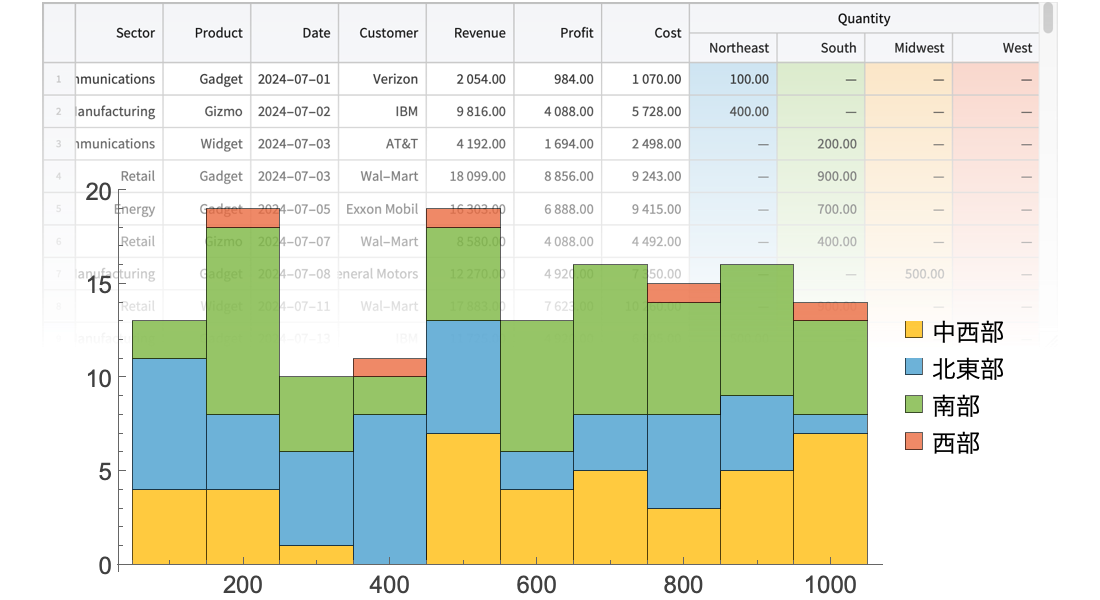Select row number 1 in the table
Screen dimensions: 1100x600
tap(59, 79)
